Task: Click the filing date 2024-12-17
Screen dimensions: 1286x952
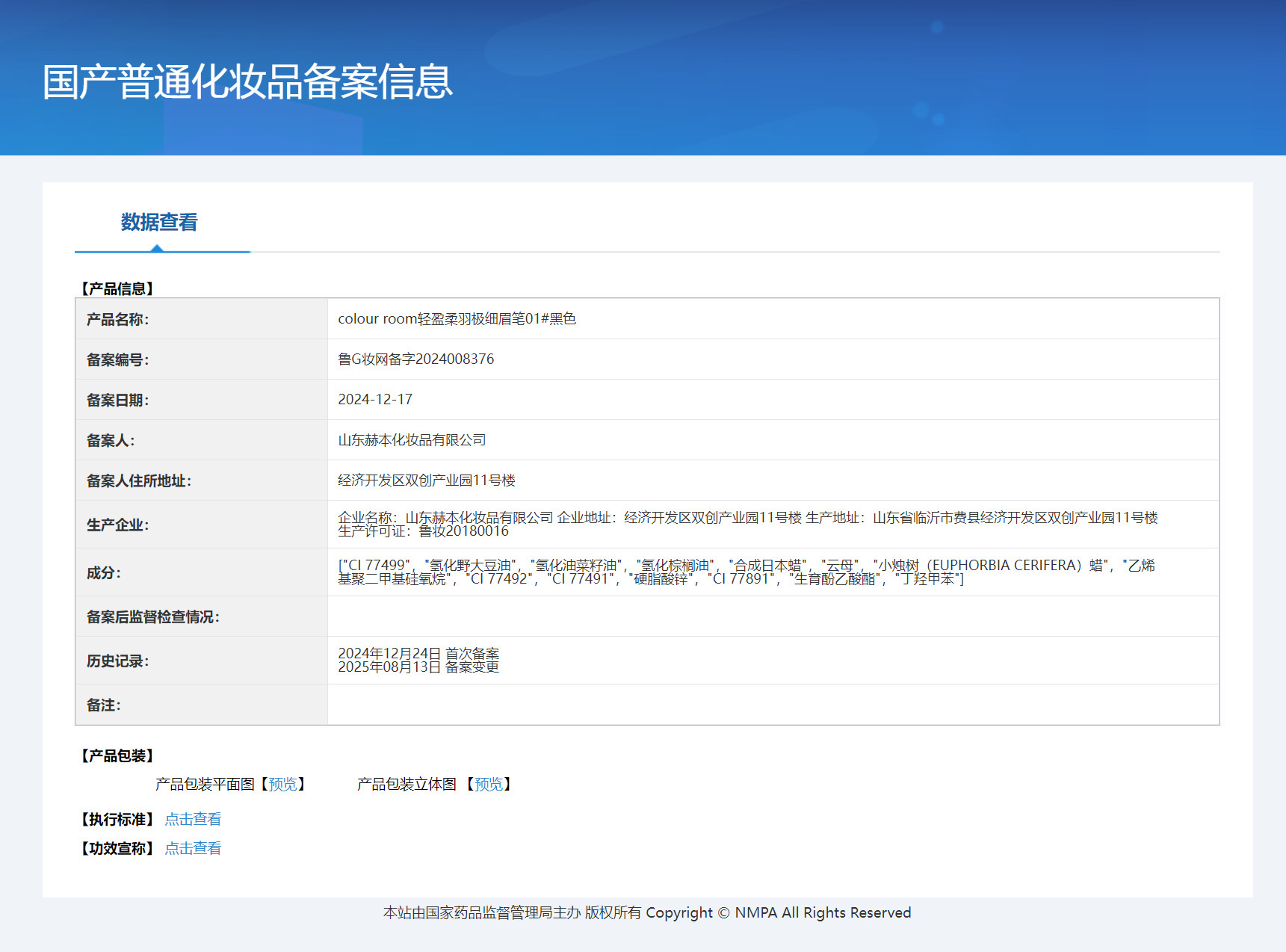Action: 375,400
